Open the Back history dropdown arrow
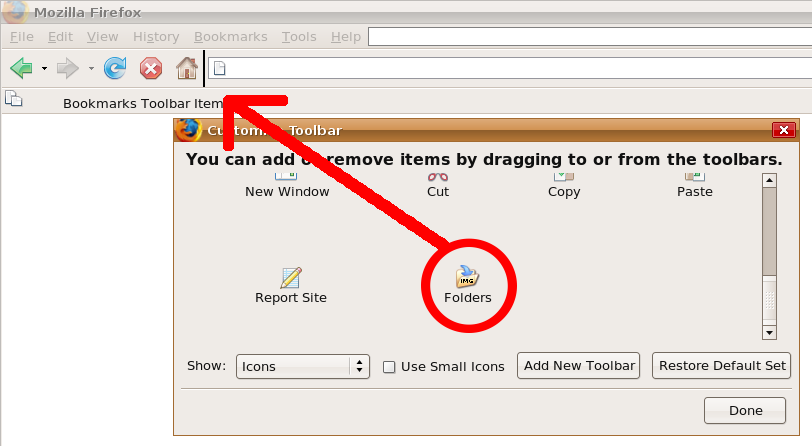The image size is (812, 446). click(45, 68)
